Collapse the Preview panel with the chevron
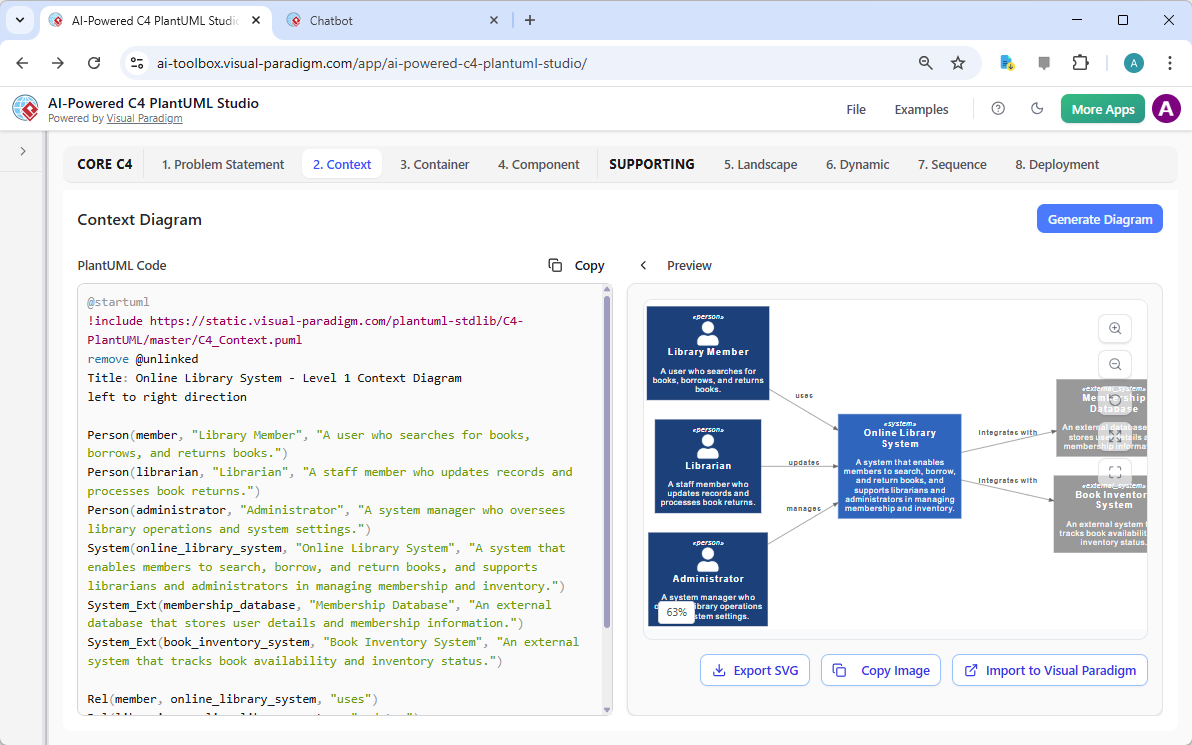This screenshot has height=745, width=1192. click(x=643, y=265)
